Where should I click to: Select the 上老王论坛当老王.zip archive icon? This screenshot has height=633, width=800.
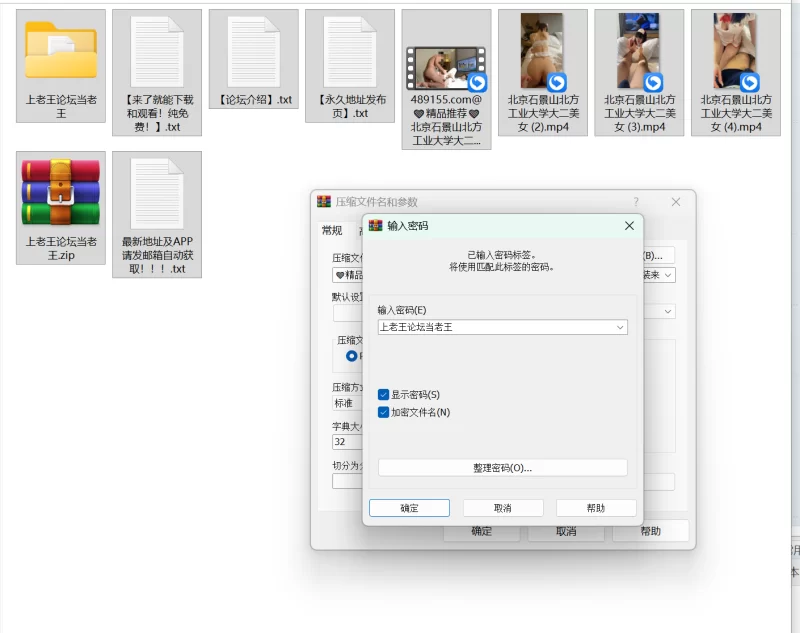61,192
